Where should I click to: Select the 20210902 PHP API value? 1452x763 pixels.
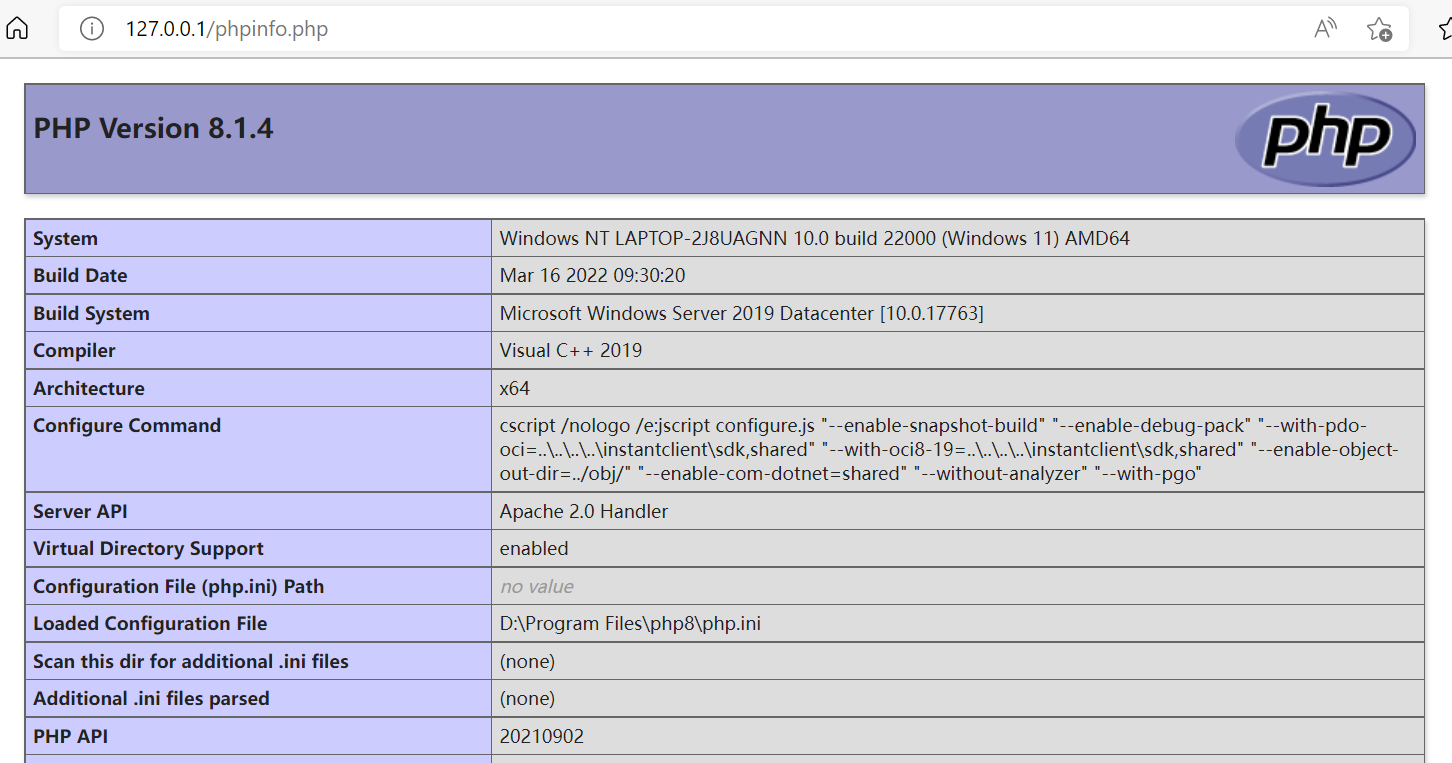click(x=542, y=736)
